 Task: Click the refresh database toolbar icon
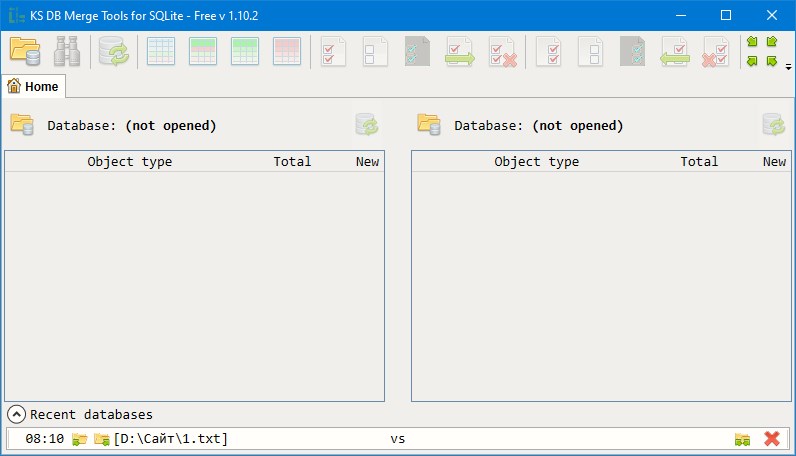[114, 51]
